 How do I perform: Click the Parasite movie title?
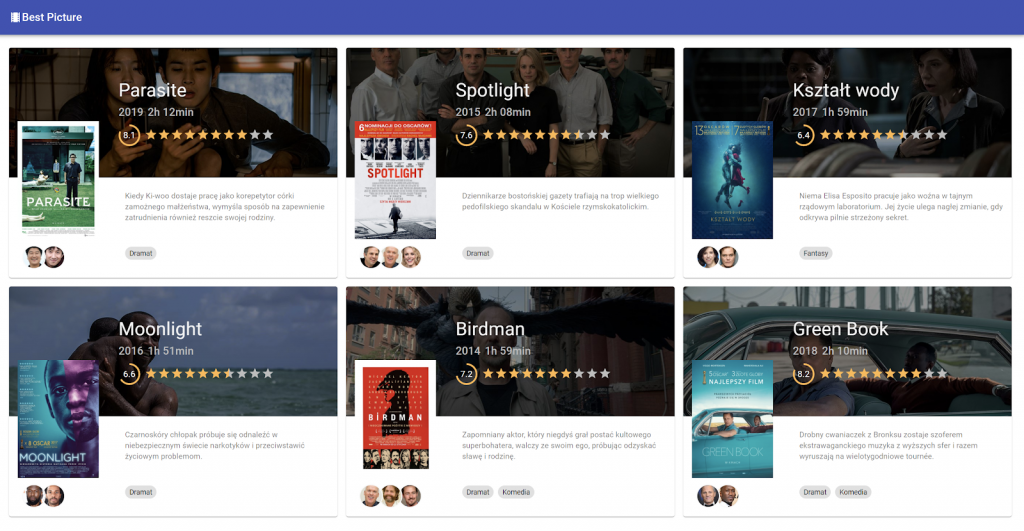coord(152,90)
